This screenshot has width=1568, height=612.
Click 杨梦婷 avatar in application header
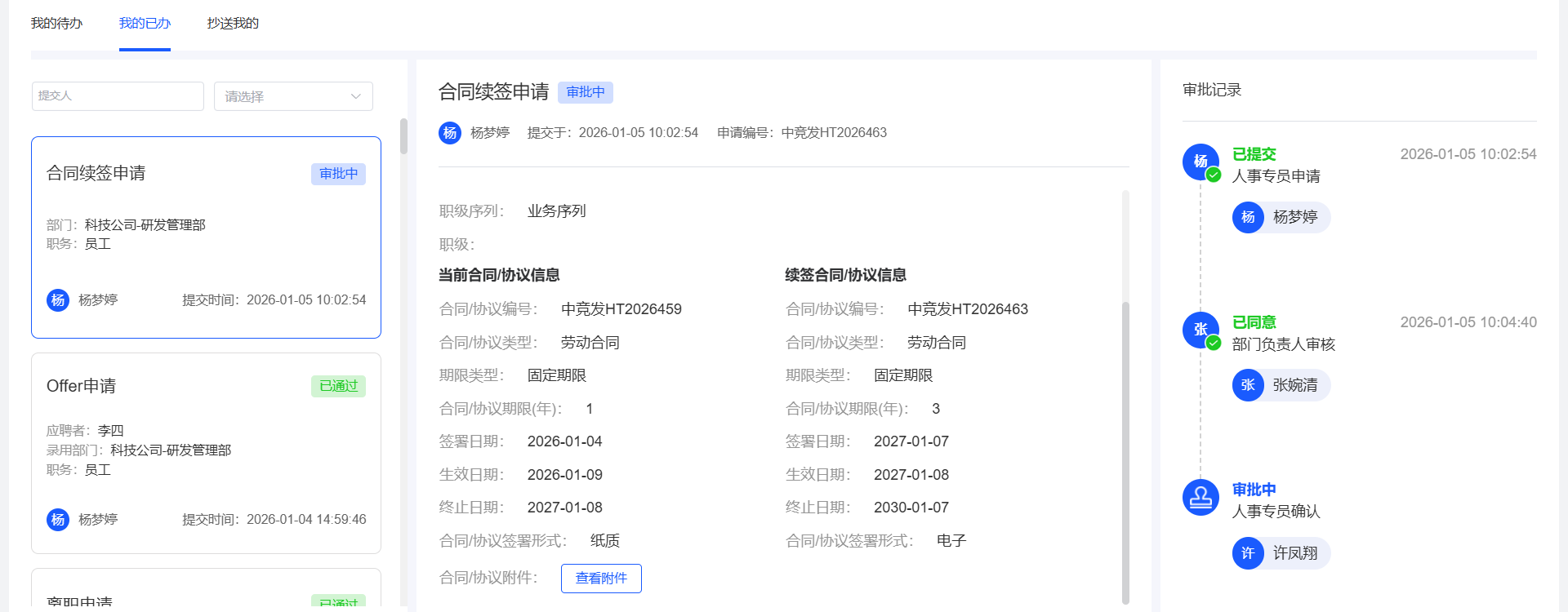point(450,133)
